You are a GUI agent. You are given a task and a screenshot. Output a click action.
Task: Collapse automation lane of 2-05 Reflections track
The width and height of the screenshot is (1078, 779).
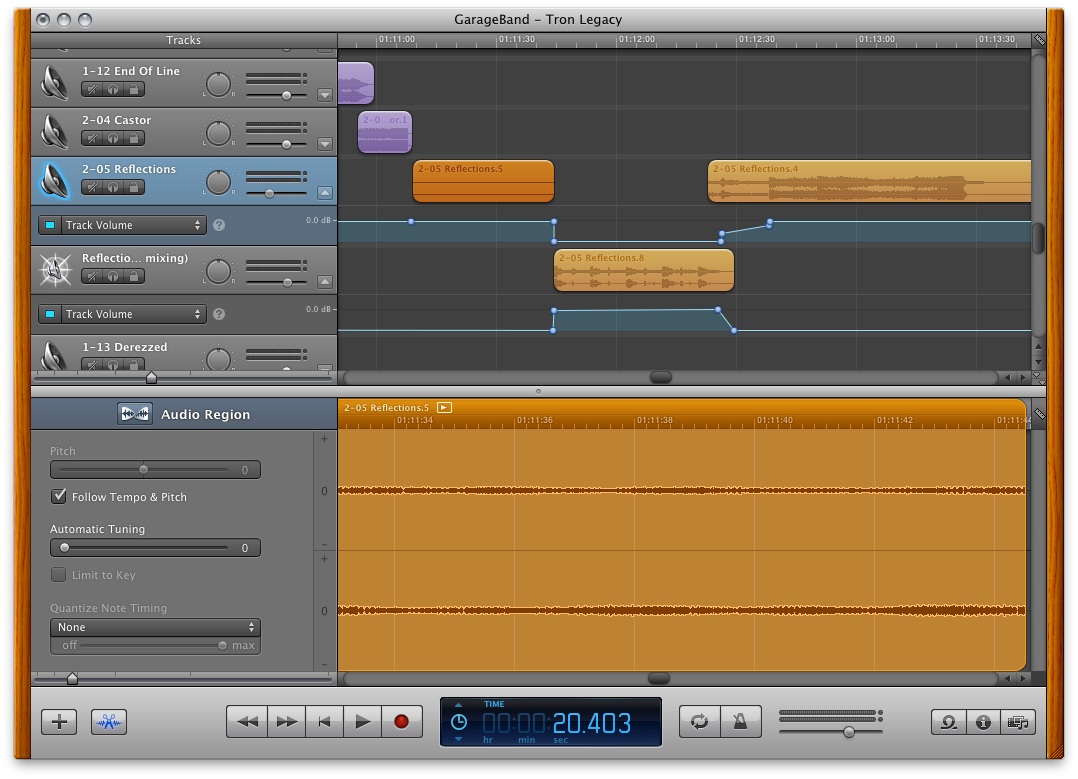tap(325, 193)
